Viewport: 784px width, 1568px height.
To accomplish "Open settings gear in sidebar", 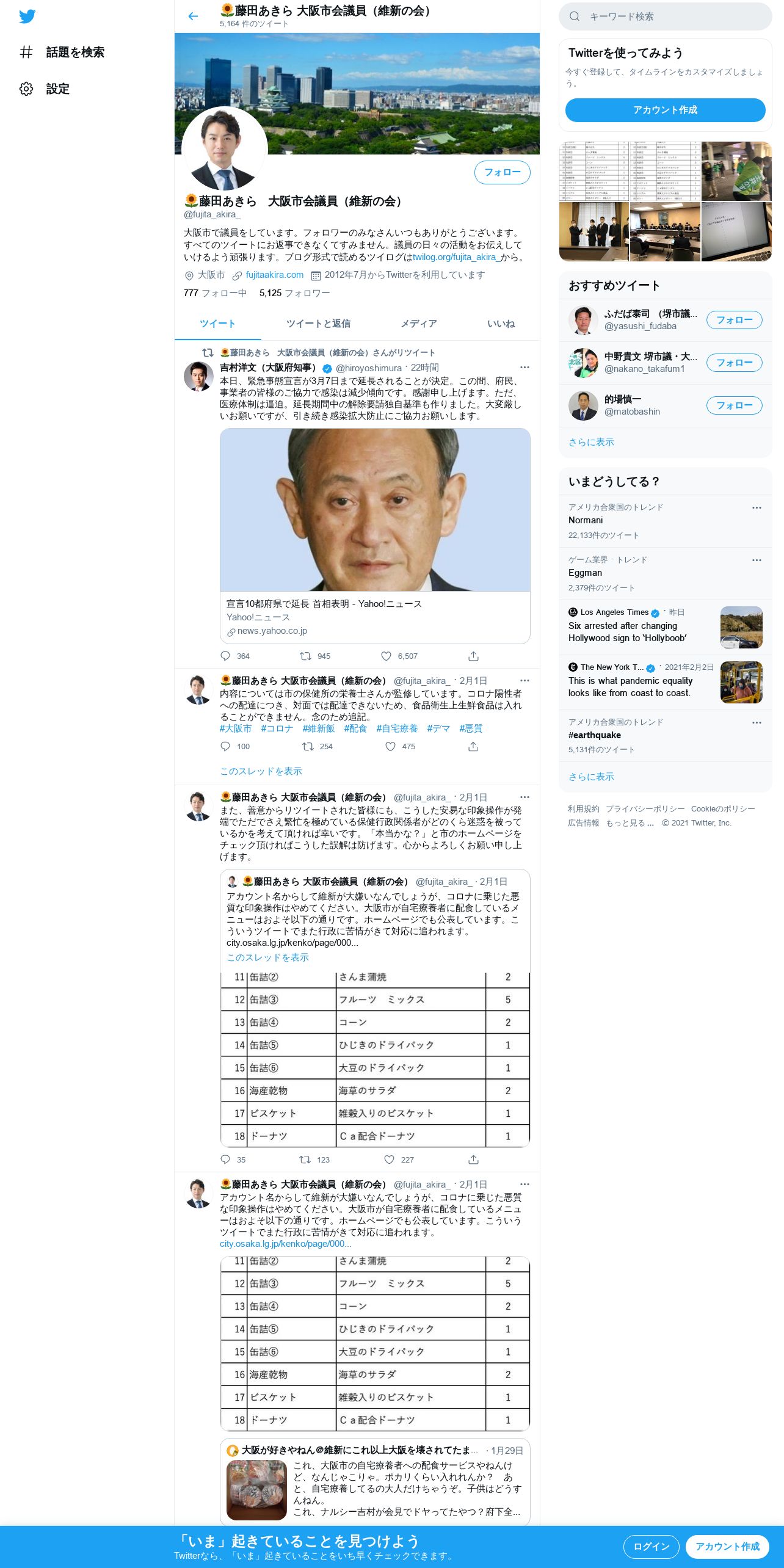I will coord(26,89).
